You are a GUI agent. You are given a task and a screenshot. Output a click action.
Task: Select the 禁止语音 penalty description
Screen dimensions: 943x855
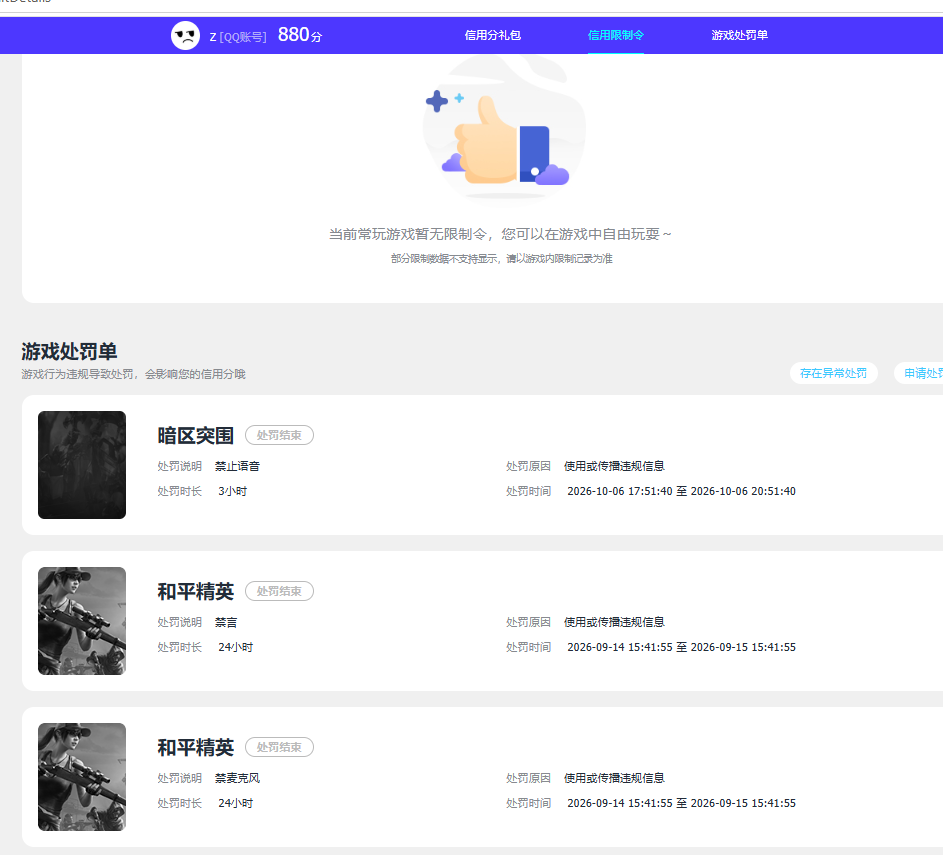coord(238,466)
